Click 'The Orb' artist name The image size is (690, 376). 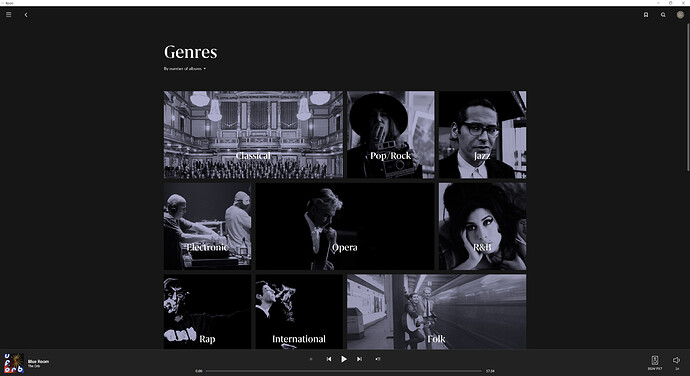point(33,366)
